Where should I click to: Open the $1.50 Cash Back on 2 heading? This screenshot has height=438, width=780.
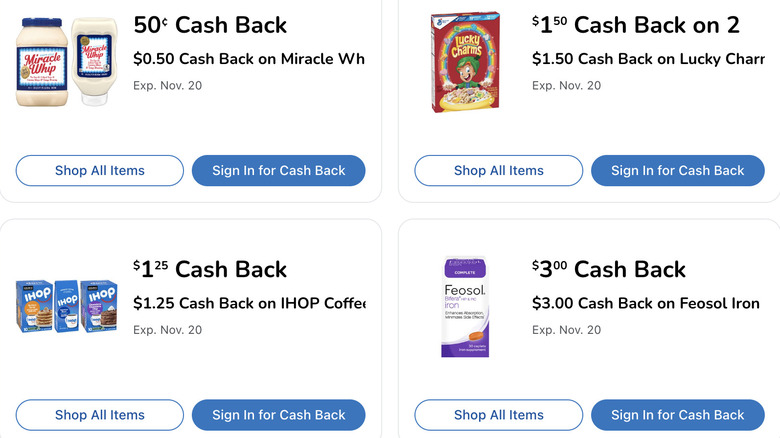tap(636, 25)
